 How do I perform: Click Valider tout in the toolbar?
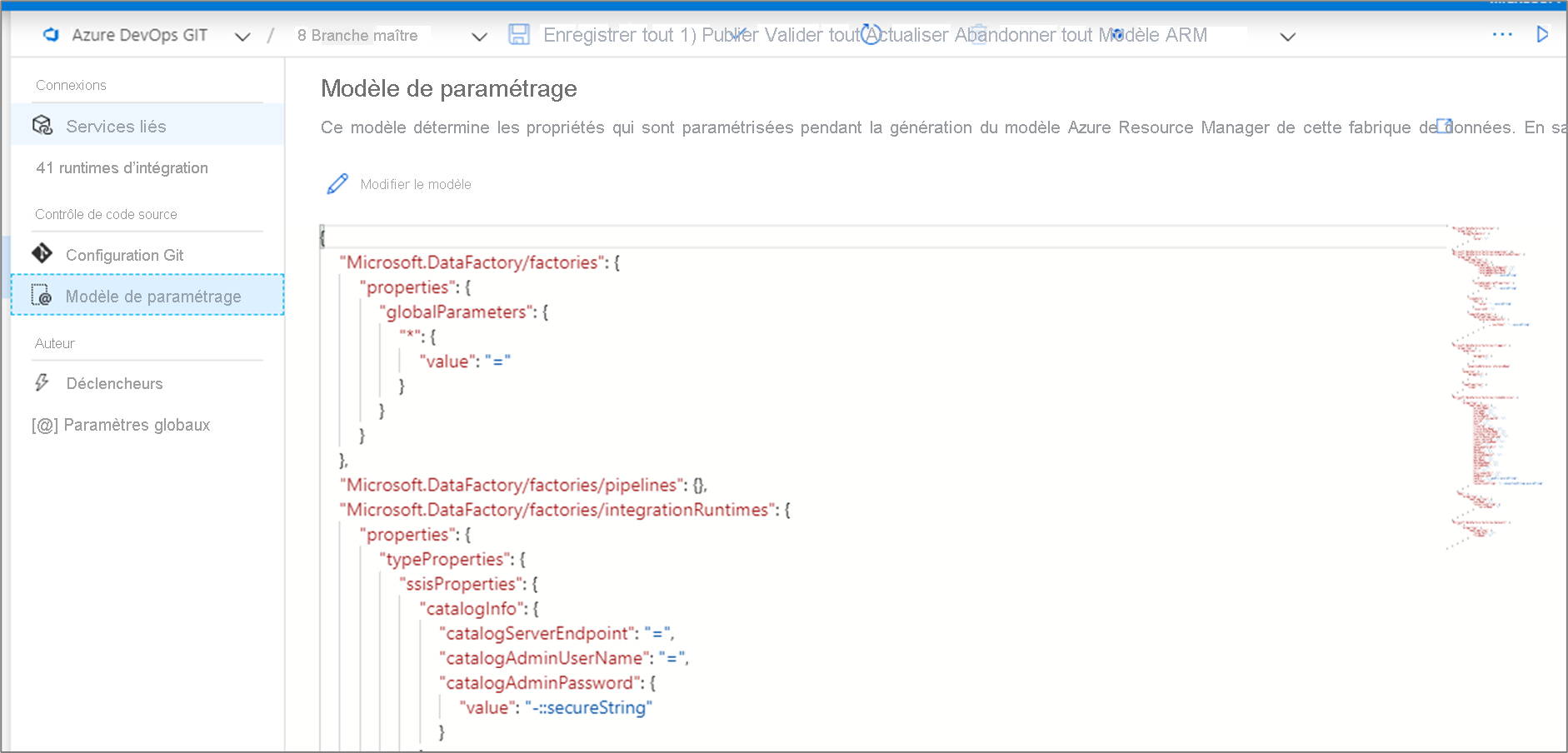tap(812, 35)
